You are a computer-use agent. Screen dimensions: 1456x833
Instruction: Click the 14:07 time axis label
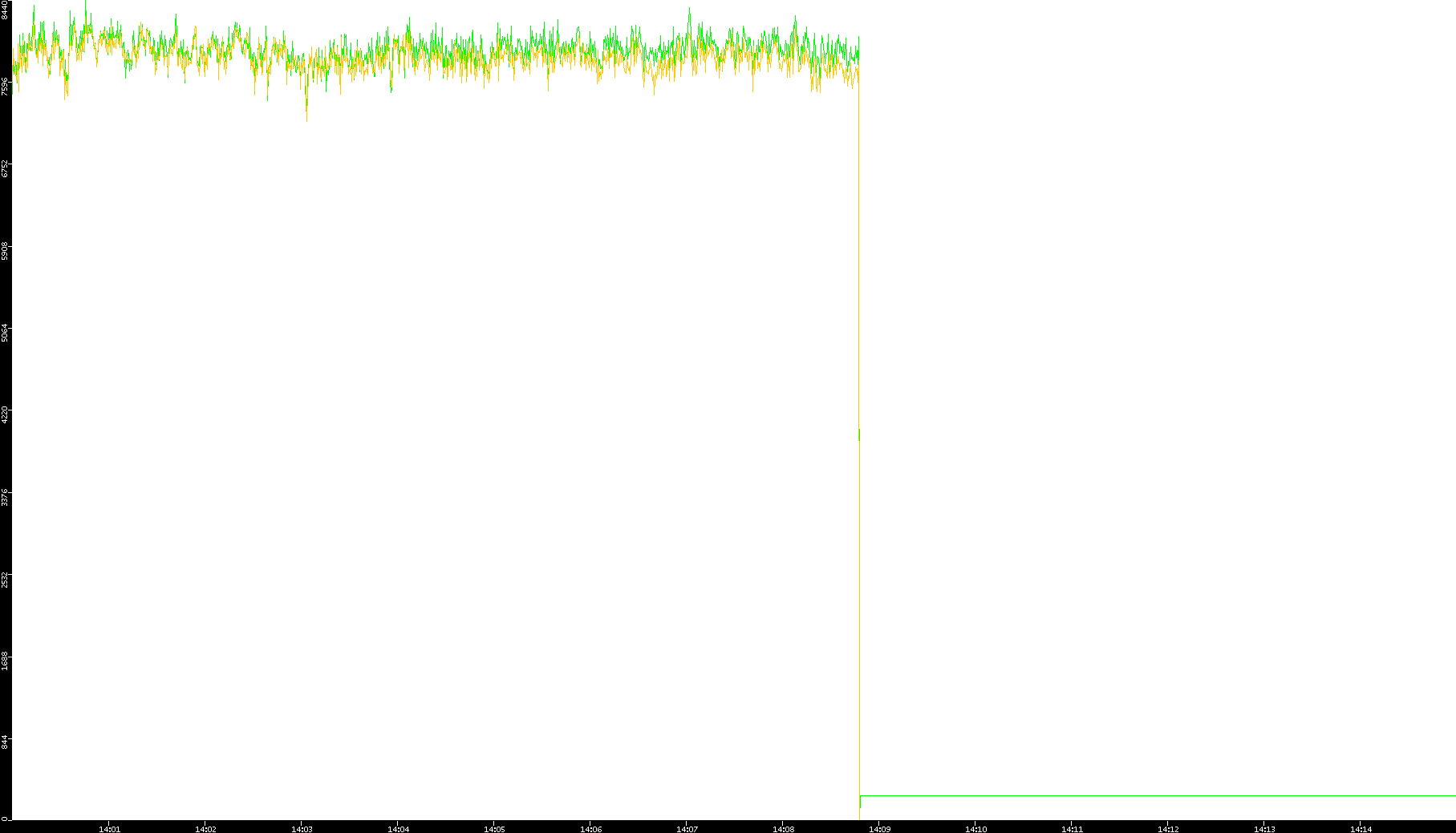click(687, 829)
